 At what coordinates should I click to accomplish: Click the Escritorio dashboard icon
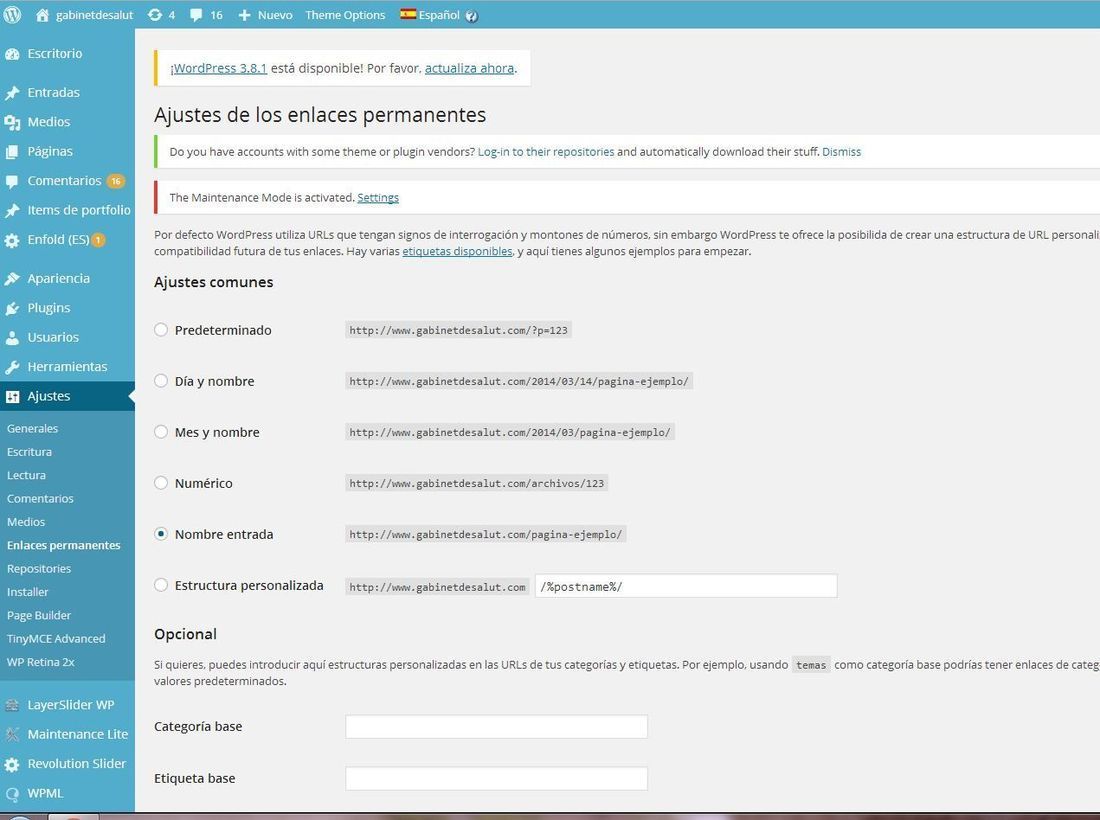pyautogui.click(x=12, y=54)
